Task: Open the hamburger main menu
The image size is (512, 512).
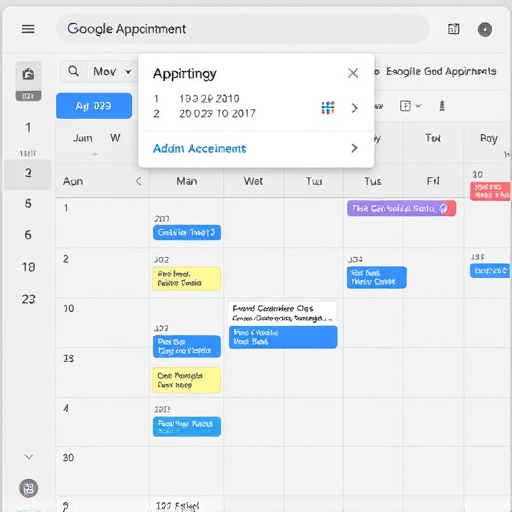Action: pos(28,29)
